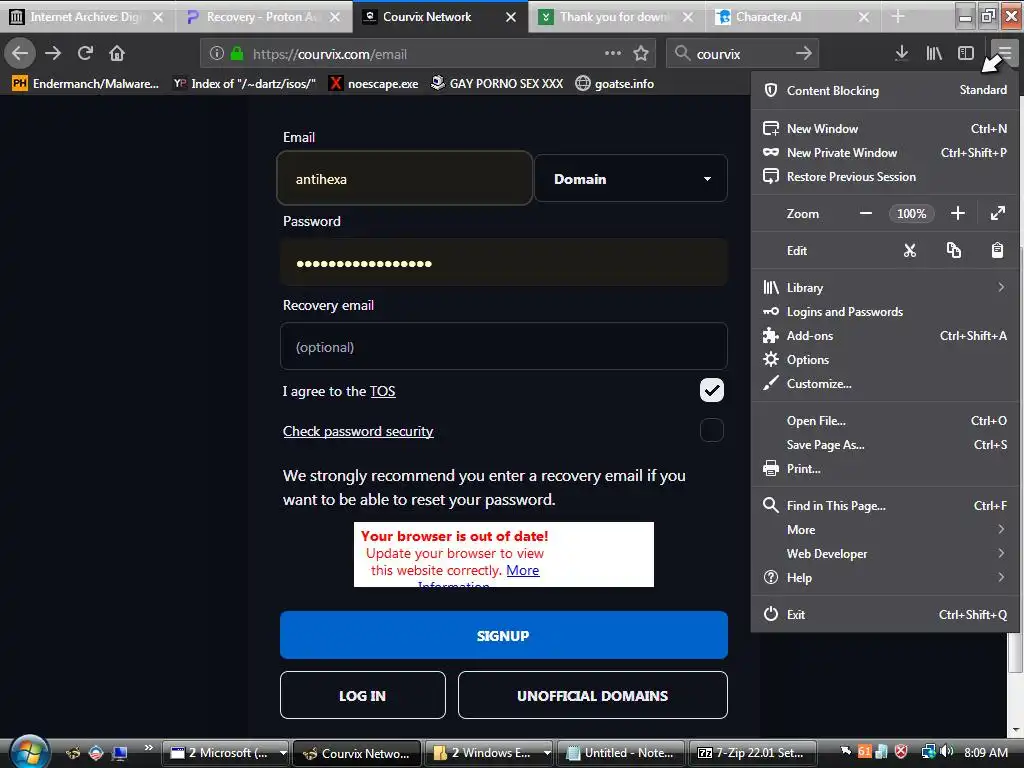The width and height of the screenshot is (1024, 768).
Task: Expand the Help submenu
Action: click(x=885, y=578)
